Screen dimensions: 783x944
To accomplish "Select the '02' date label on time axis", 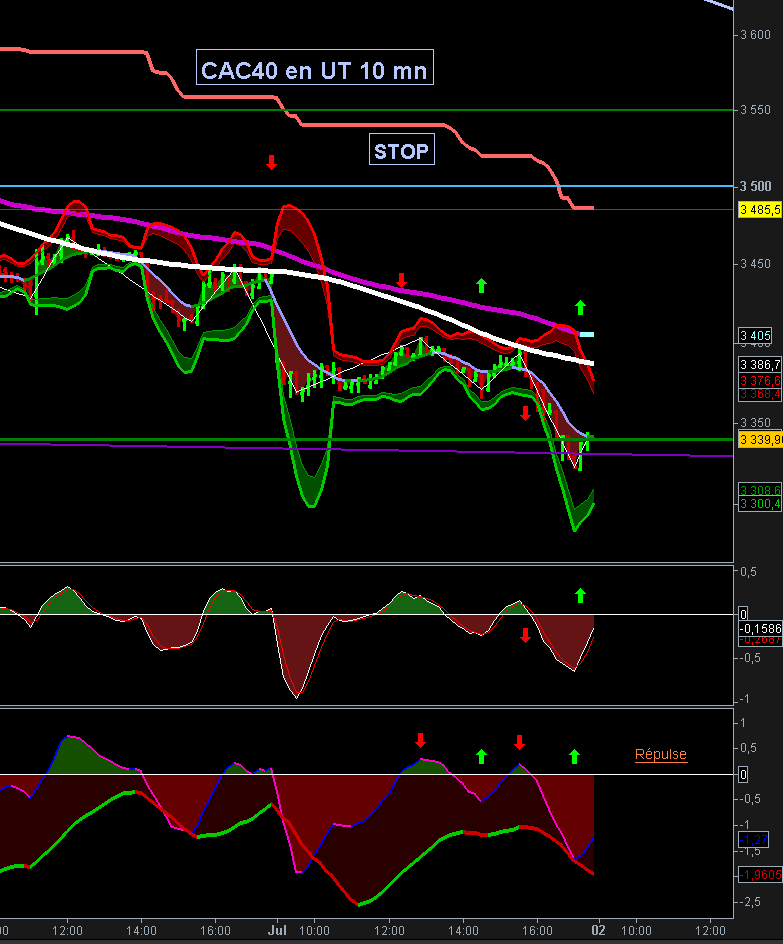I will coord(598,930).
